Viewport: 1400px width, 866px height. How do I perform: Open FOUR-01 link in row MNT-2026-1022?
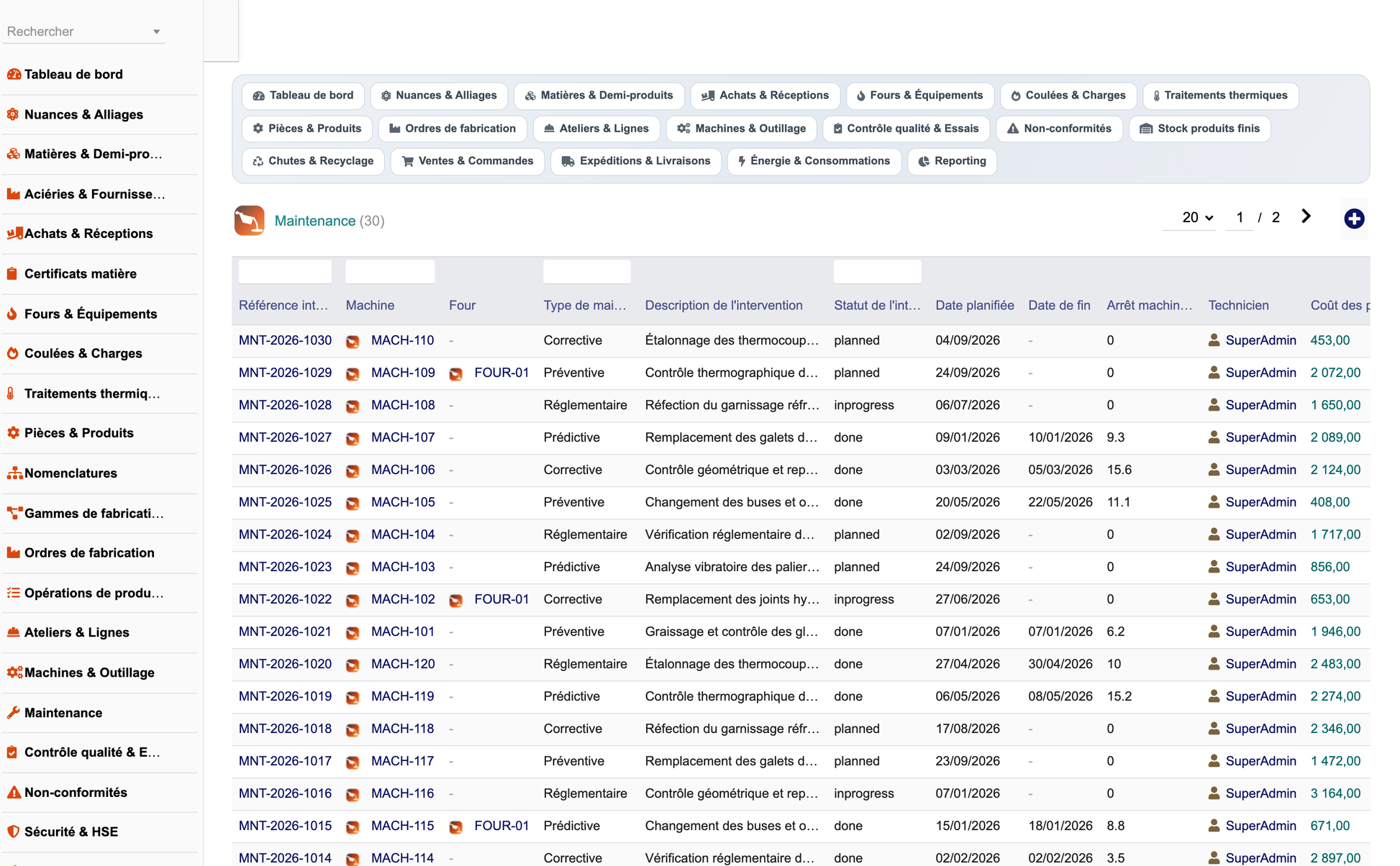501,599
